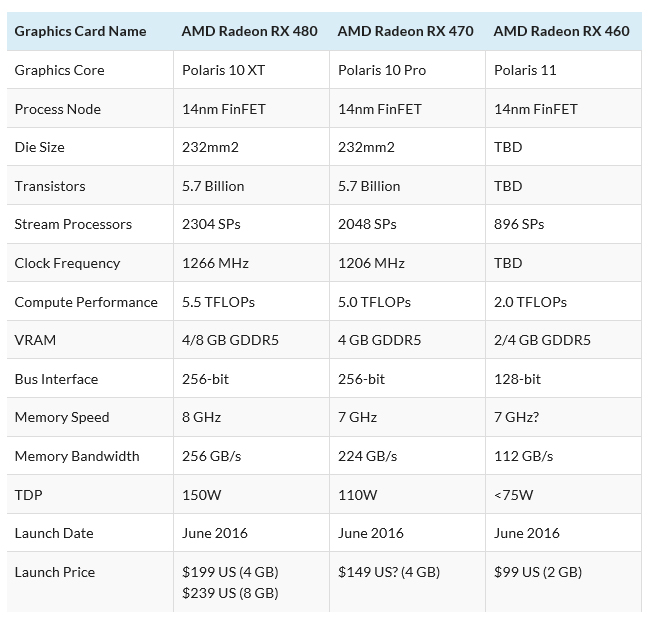The image size is (657, 626).
Task: Click the Graphics Card Name header cell
Action: pos(80,31)
